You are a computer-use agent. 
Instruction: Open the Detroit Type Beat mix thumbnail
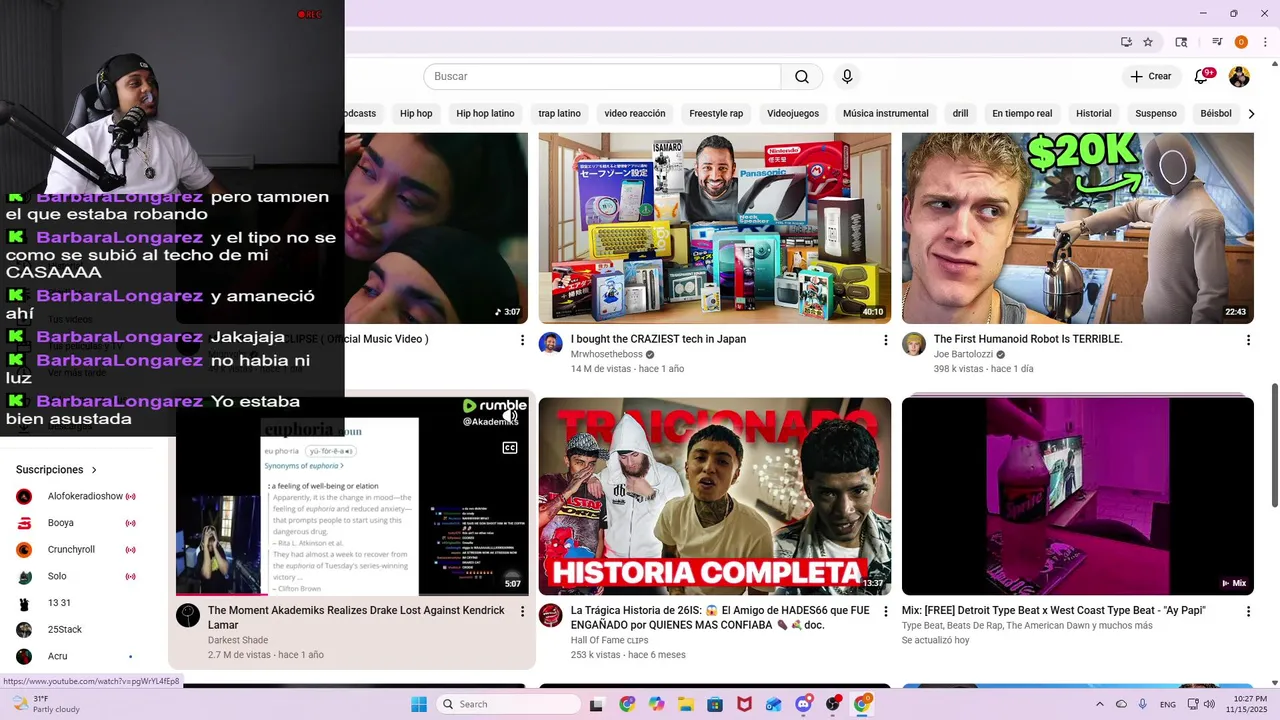coord(1078,496)
